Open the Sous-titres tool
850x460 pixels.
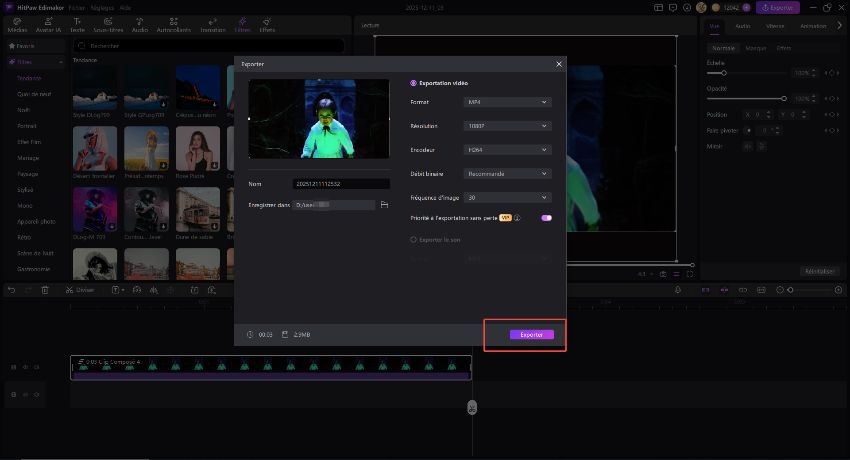tap(108, 25)
